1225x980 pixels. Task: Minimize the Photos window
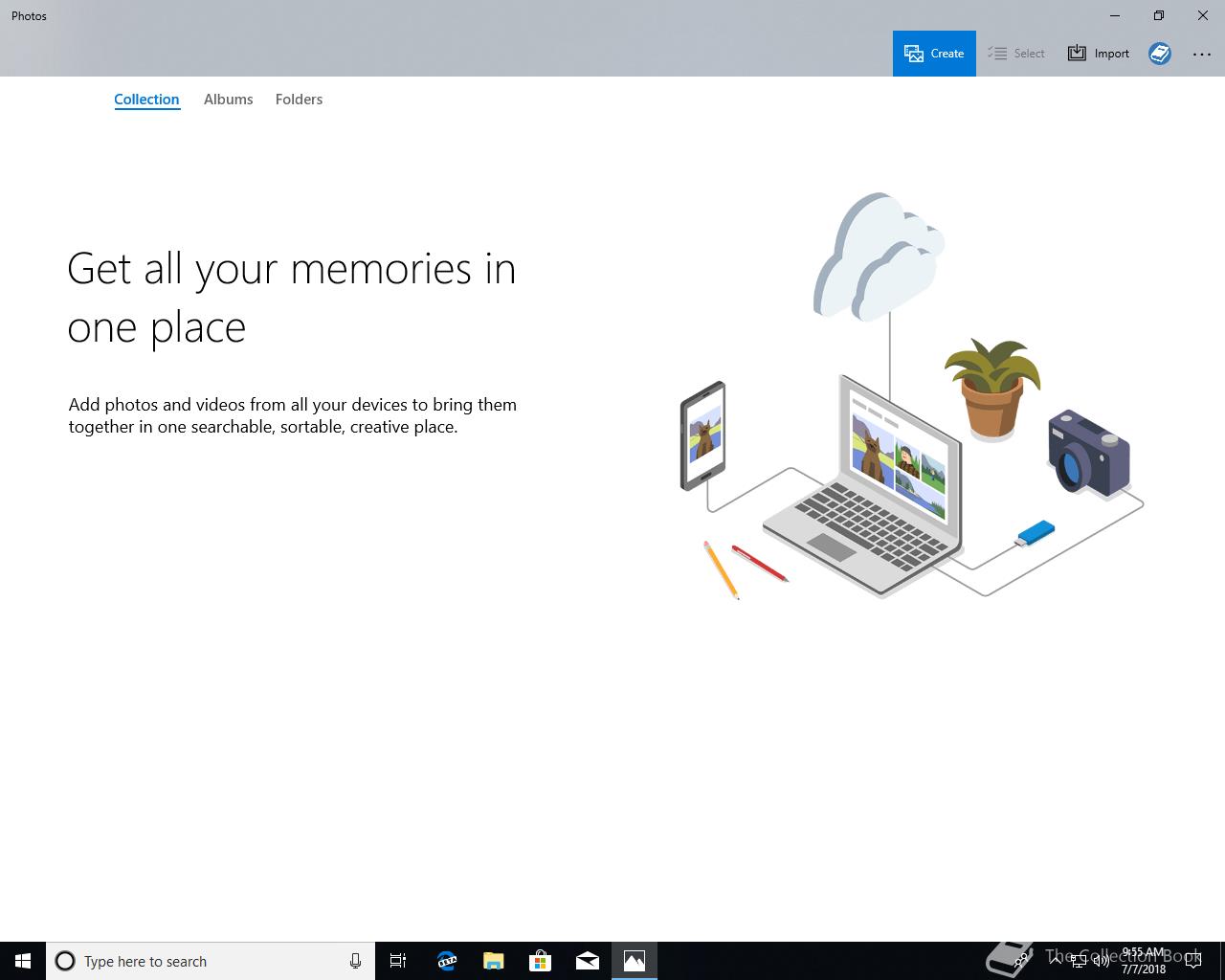click(1115, 15)
